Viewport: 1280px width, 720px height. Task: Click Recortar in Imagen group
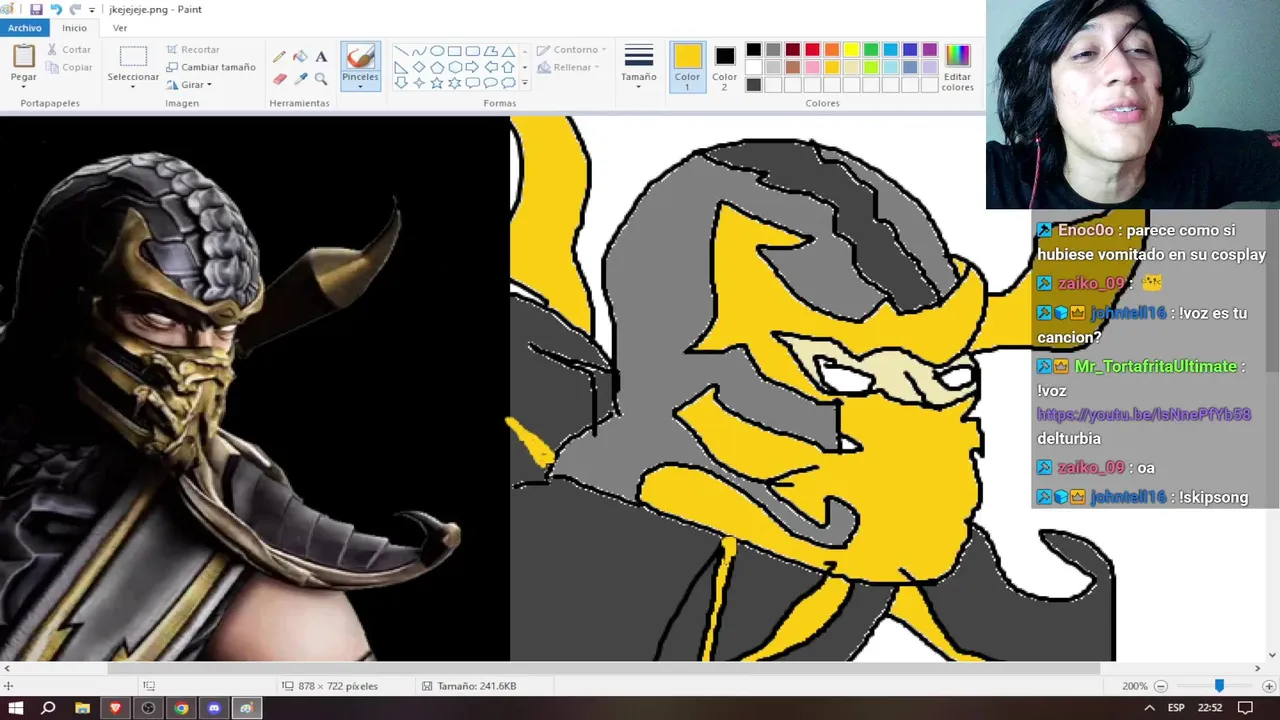(x=192, y=49)
